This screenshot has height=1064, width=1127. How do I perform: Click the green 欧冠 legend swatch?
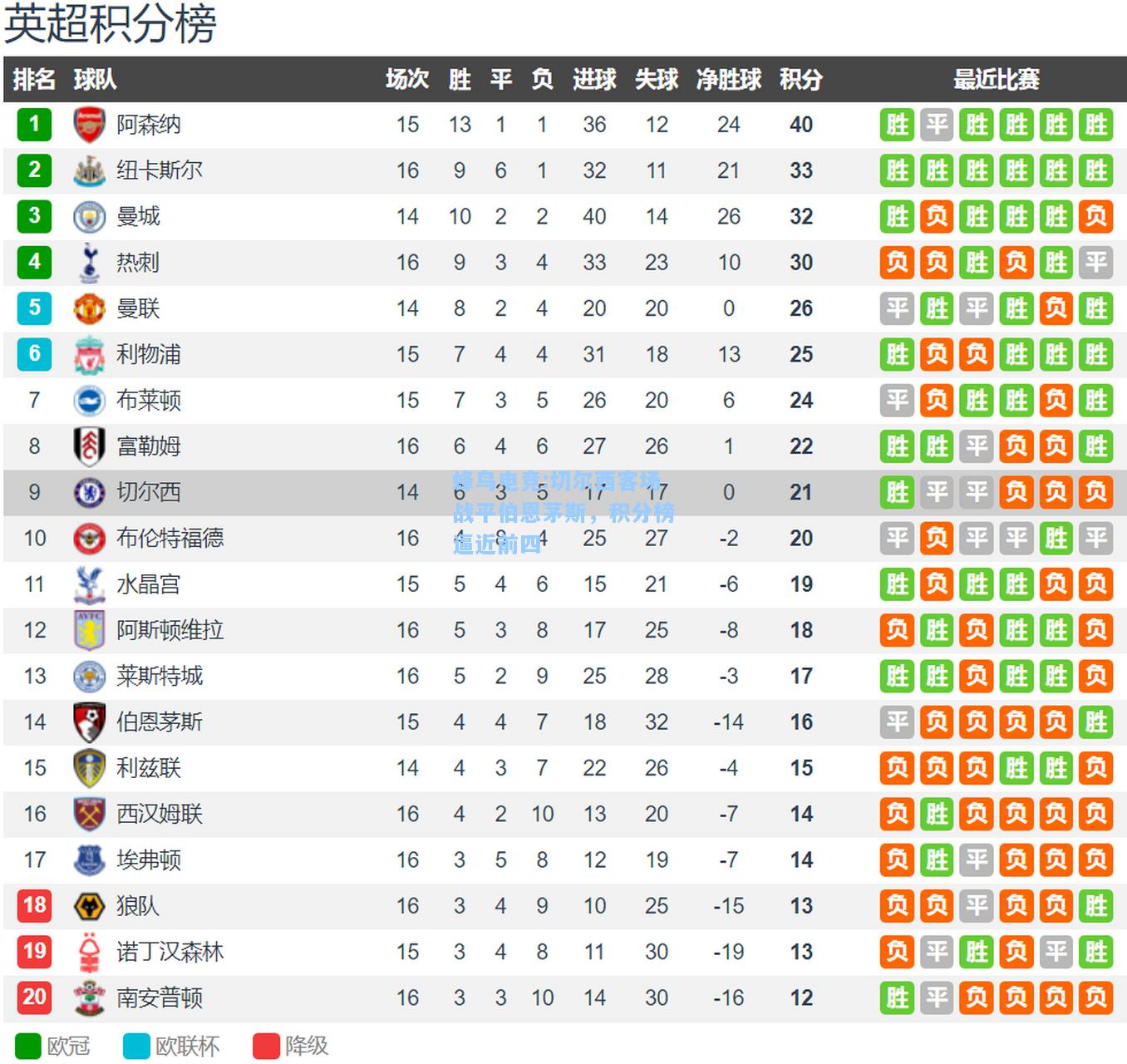(x=27, y=1046)
